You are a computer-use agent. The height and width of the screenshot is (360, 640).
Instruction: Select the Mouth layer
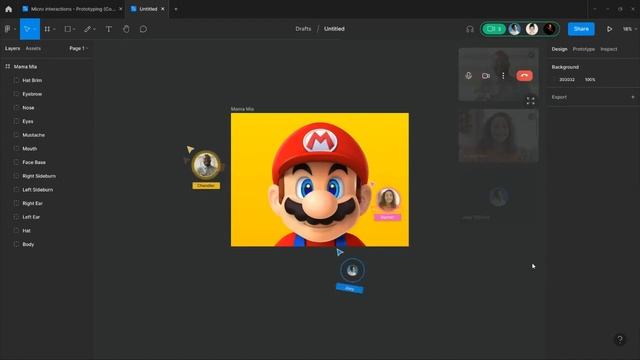[x=30, y=149]
